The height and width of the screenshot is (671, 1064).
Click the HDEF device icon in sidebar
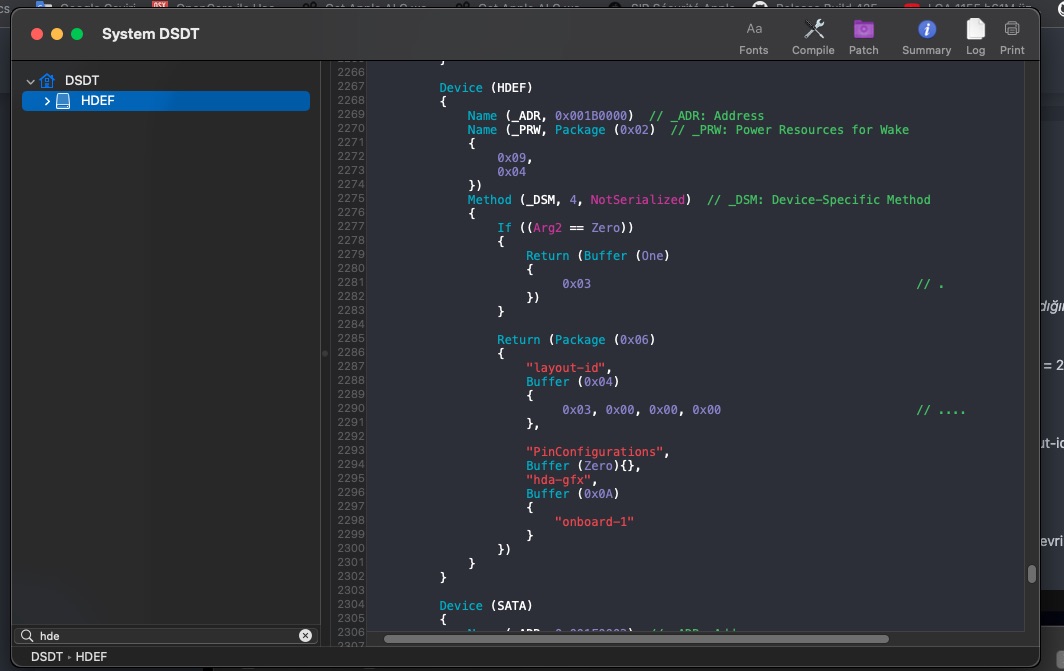[x=64, y=101]
